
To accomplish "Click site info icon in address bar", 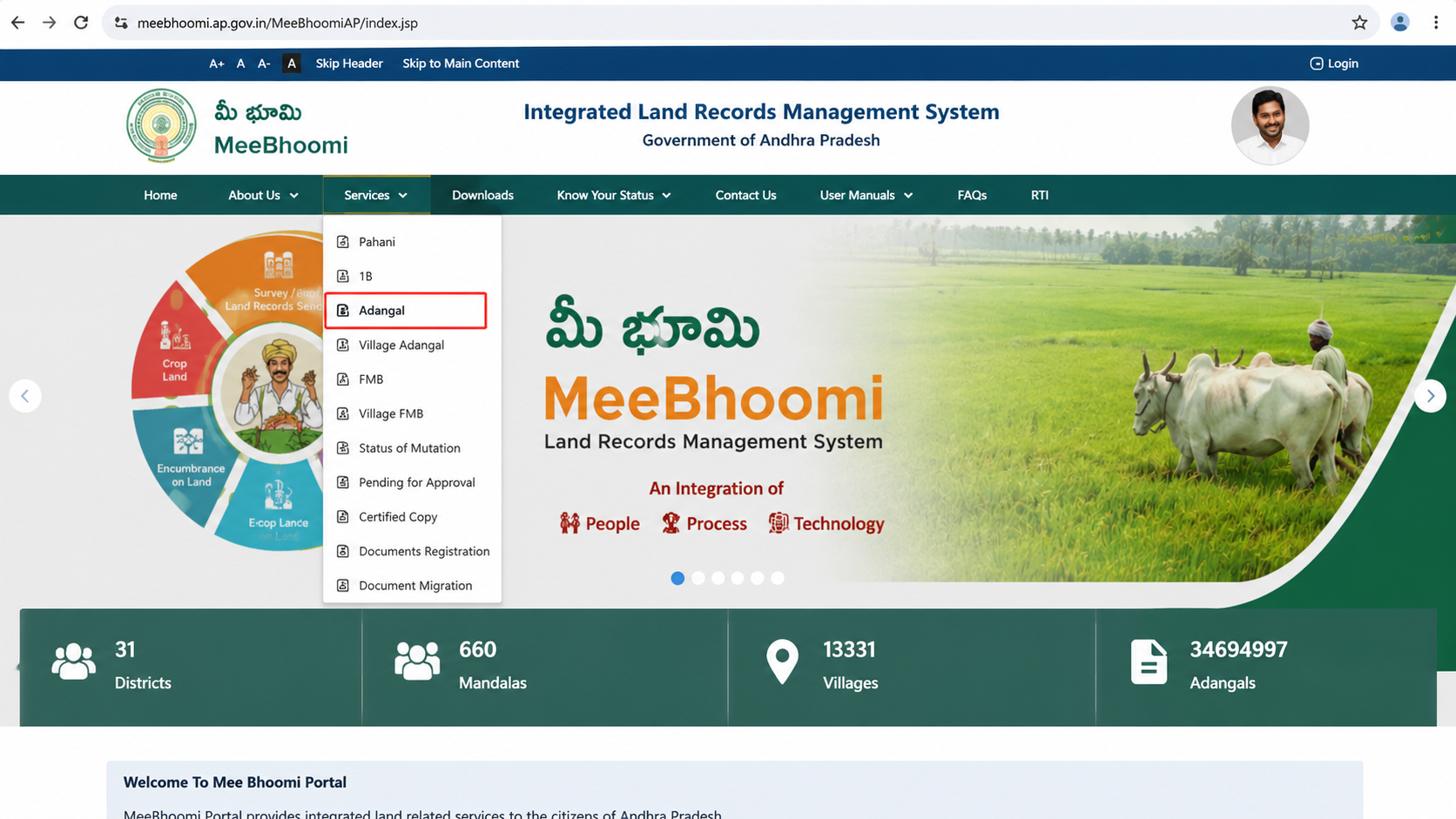I will [x=121, y=23].
